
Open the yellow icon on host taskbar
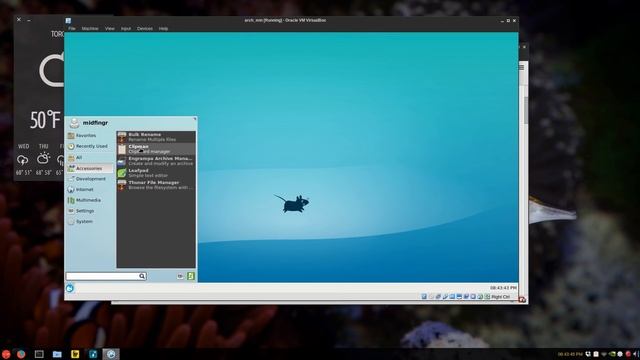point(75,354)
